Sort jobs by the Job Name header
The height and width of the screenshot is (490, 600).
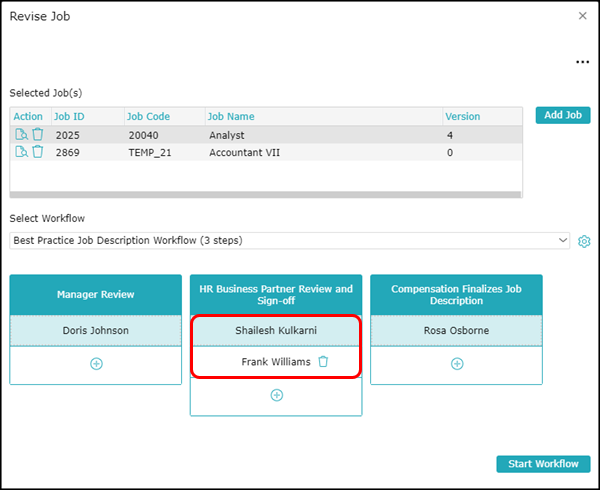[x=232, y=116]
